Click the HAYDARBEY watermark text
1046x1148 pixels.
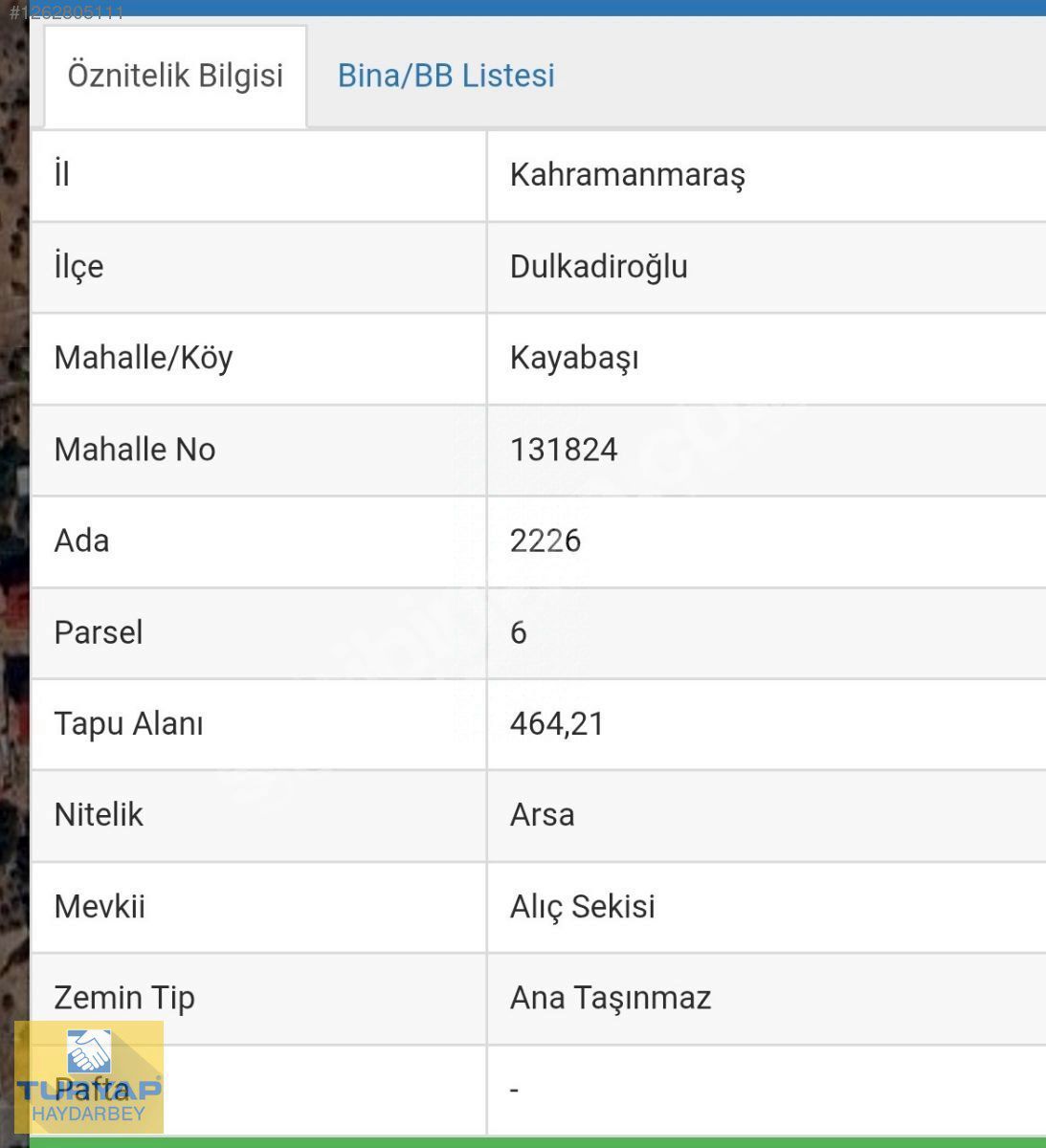tap(88, 1114)
